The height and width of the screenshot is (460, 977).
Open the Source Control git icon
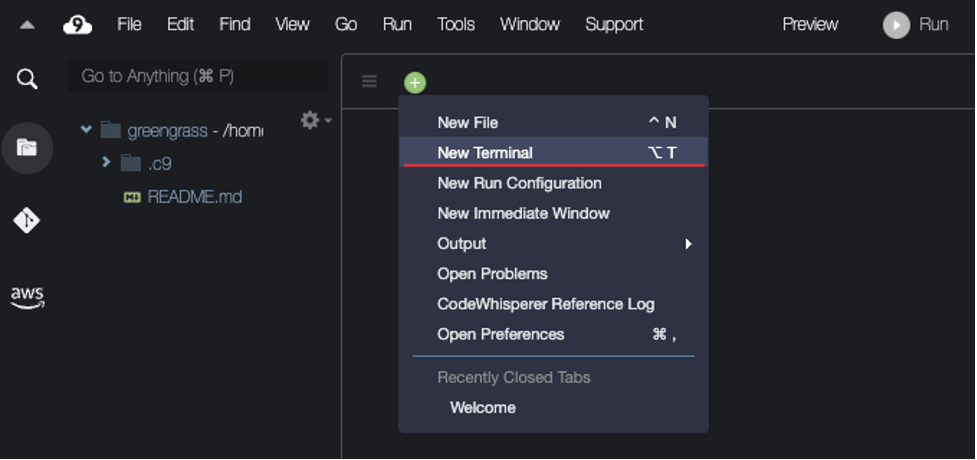click(27, 220)
